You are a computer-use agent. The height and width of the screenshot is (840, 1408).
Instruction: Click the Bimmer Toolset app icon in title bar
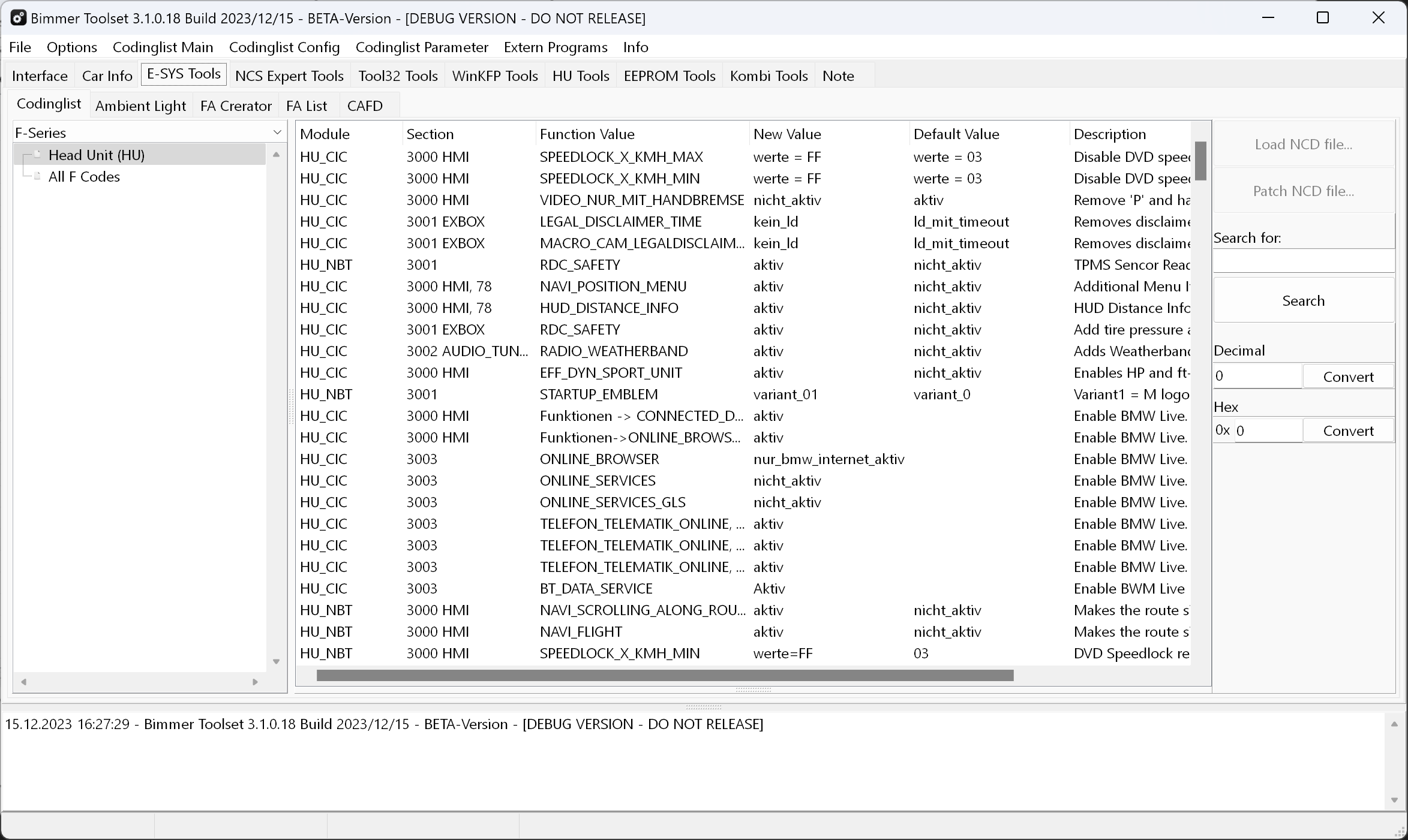(19, 18)
